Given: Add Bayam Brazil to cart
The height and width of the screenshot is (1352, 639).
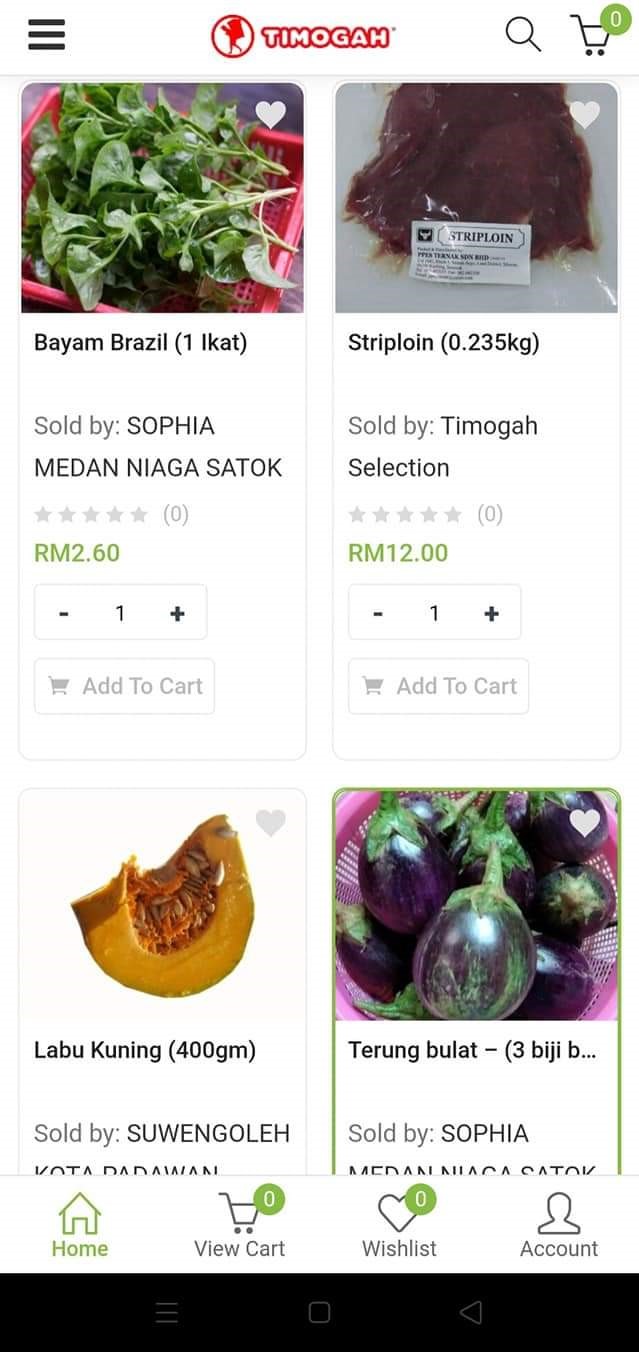Looking at the screenshot, I should click(x=125, y=686).
